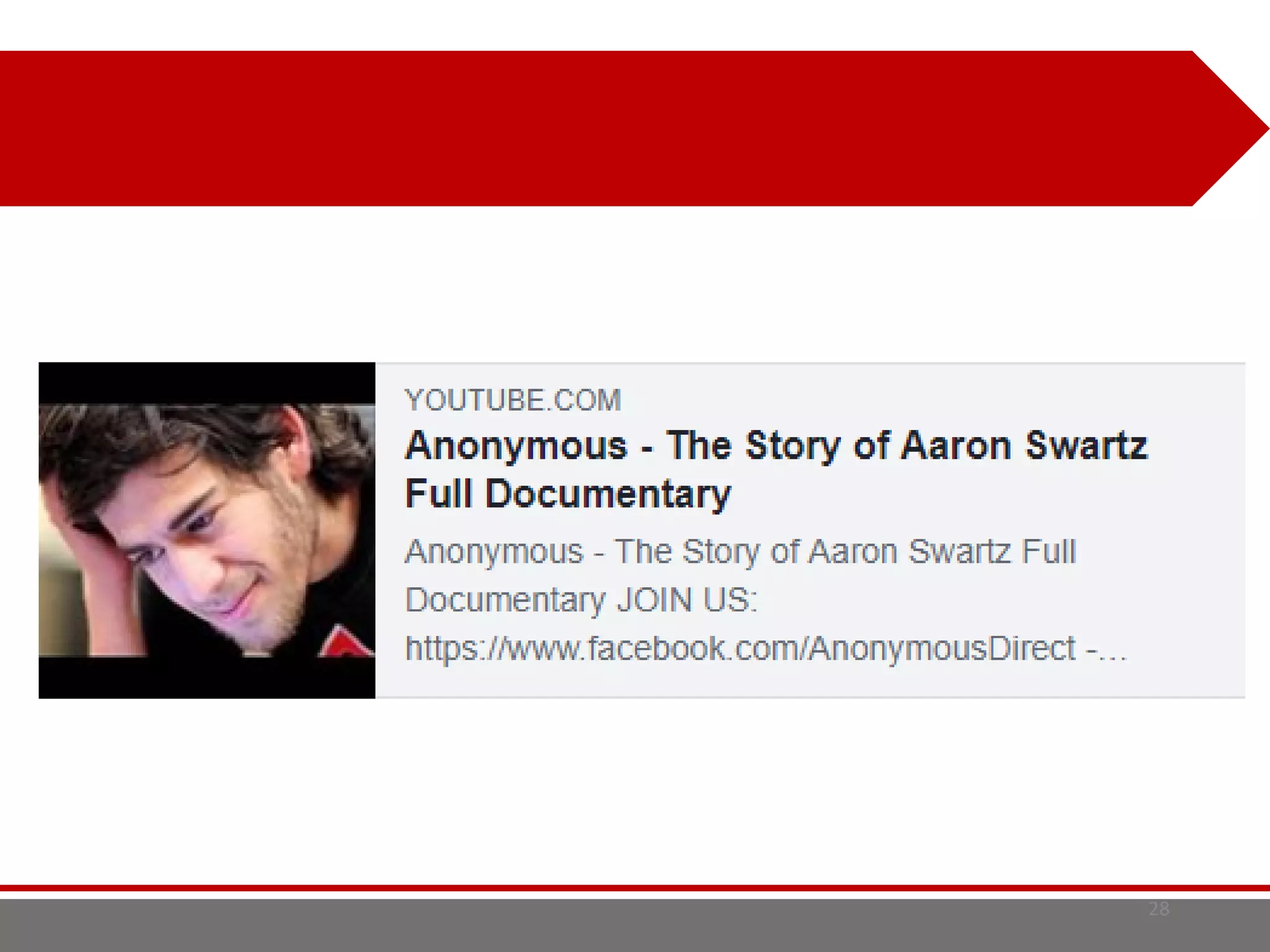Click the thin red line above the footer
The image size is (1270, 952).
pos(635,888)
